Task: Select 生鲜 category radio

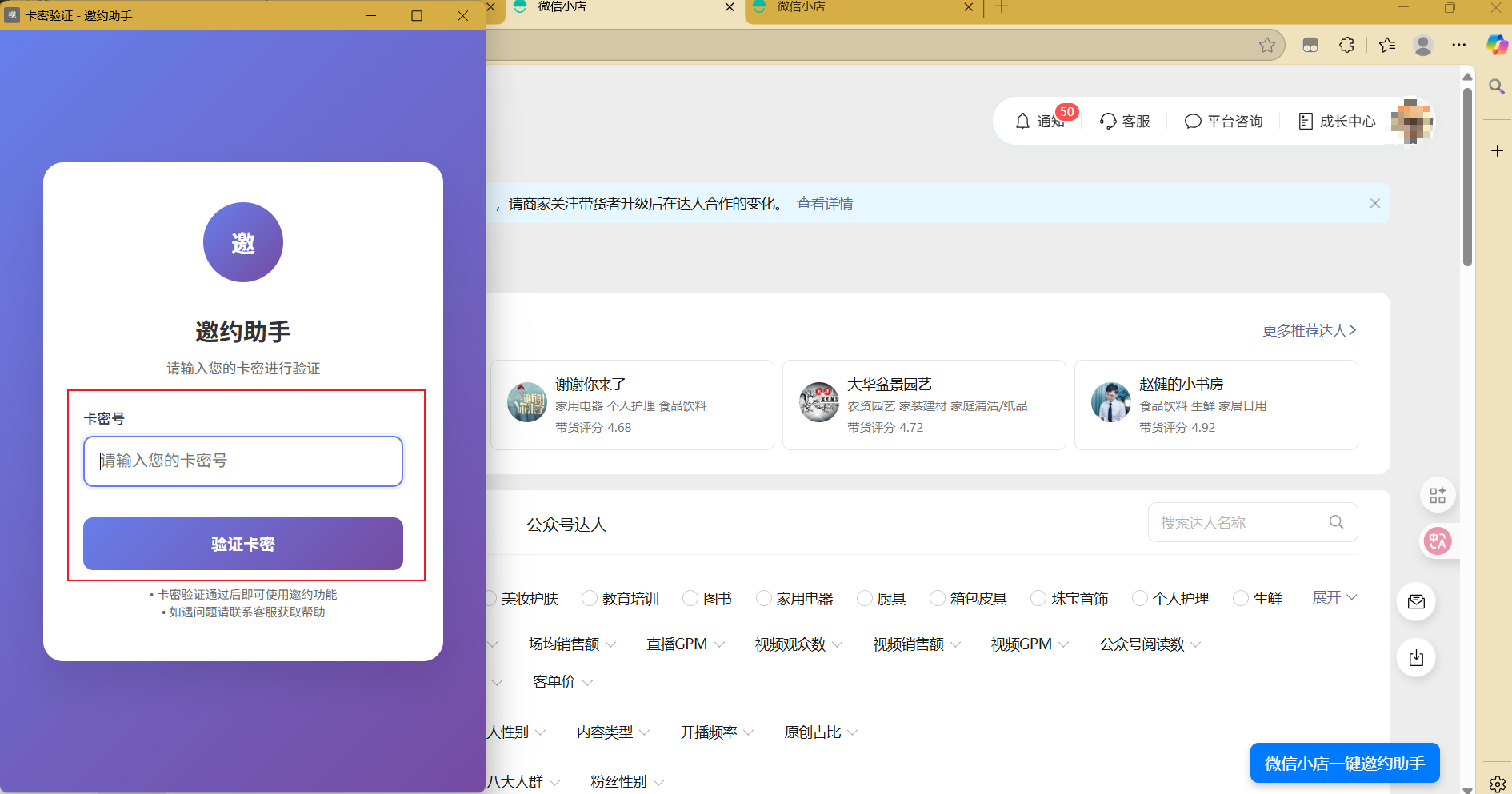Action: pos(1241,598)
